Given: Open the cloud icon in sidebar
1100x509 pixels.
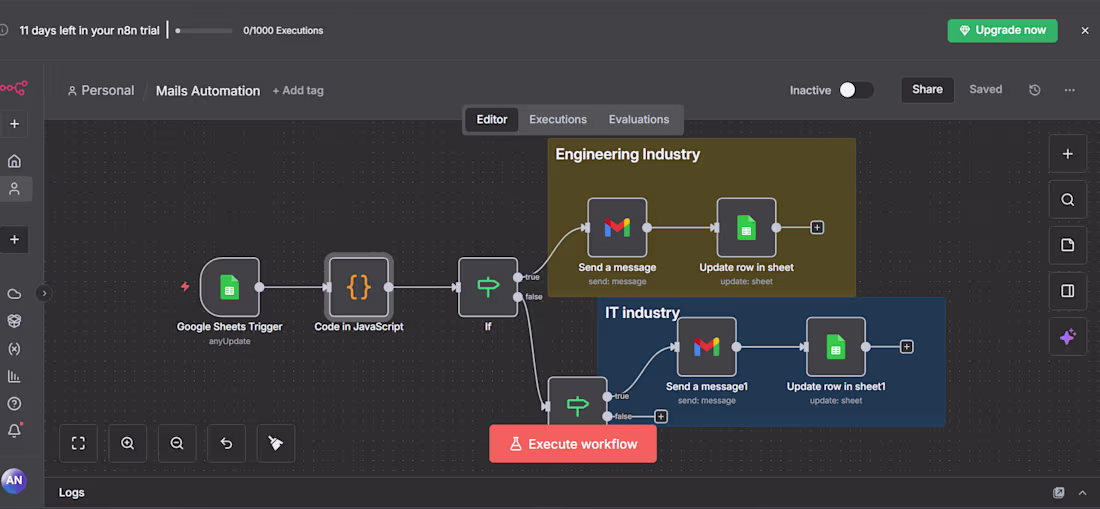Looking at the screenshot, I should click(14, 293).
